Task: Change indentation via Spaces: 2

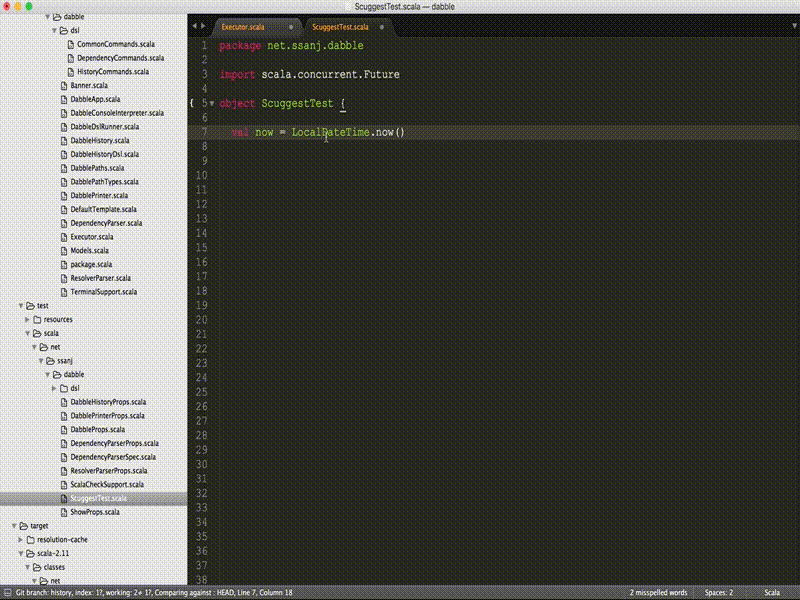Action: 719,593
